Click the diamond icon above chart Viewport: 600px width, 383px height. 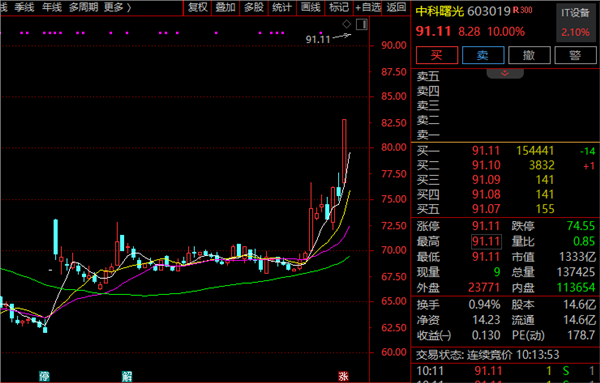coord(346,24)
